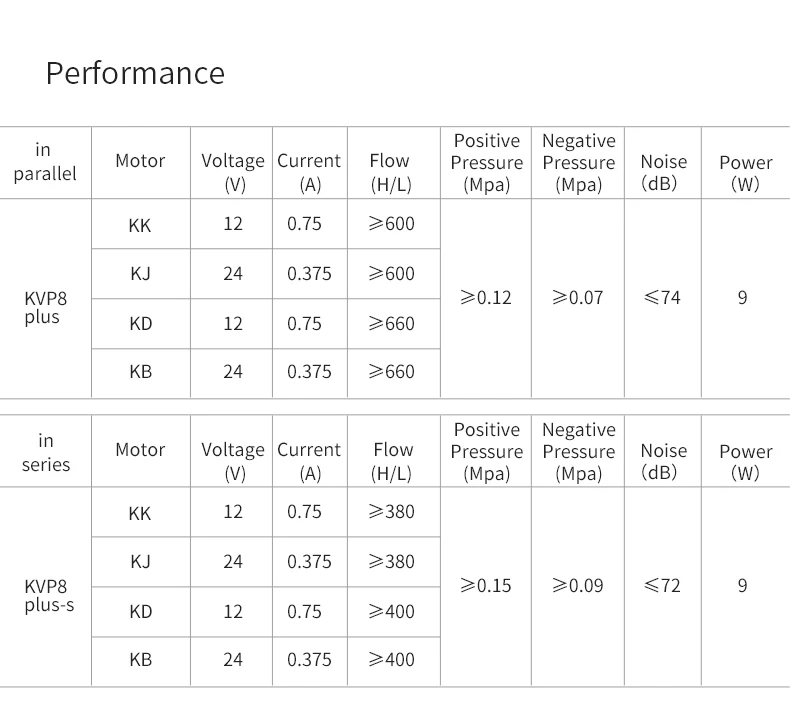
Task: Click the ≤74 noise value
Action: pyautogui.click(x=662, y=297)
